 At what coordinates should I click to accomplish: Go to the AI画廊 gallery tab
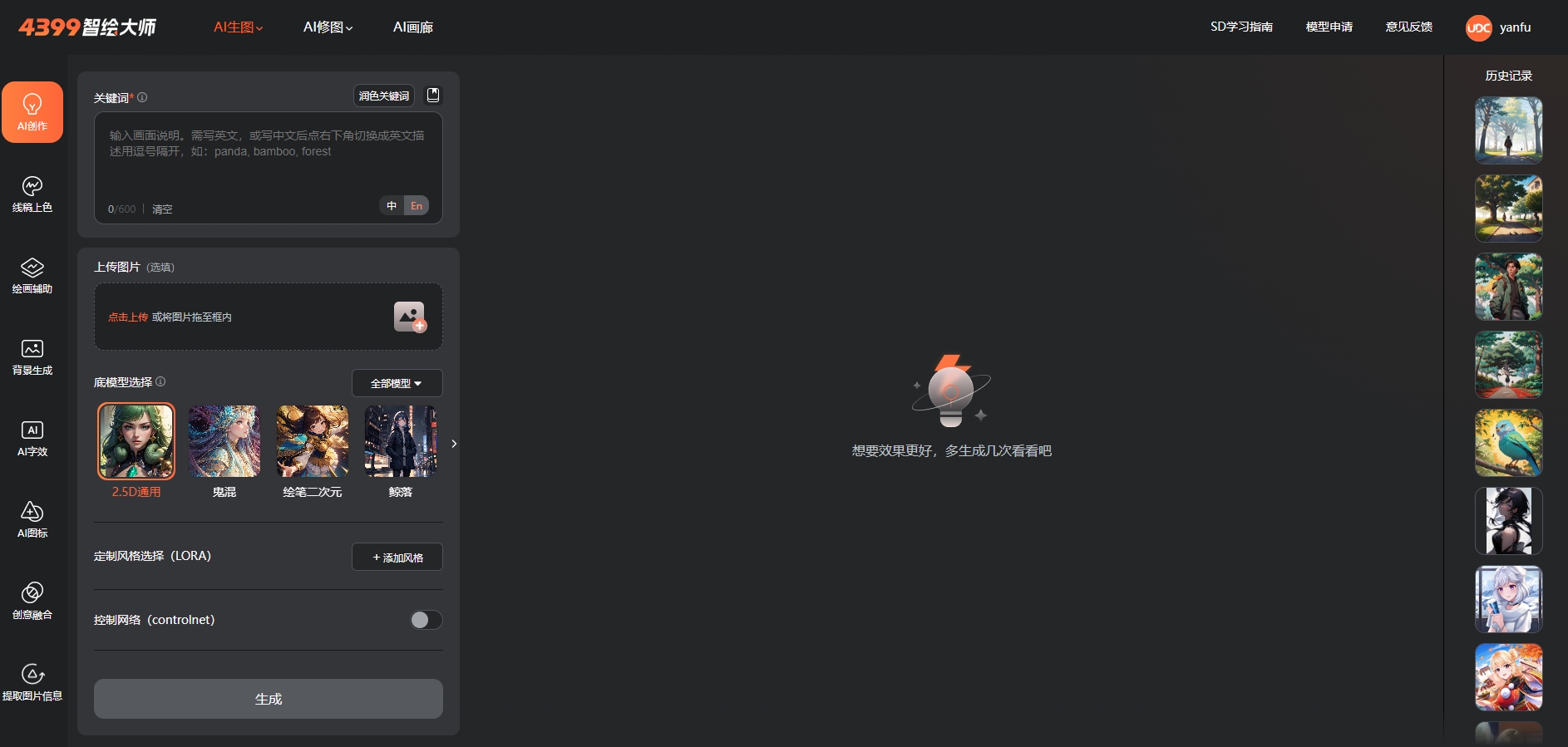tap(412, 27)
